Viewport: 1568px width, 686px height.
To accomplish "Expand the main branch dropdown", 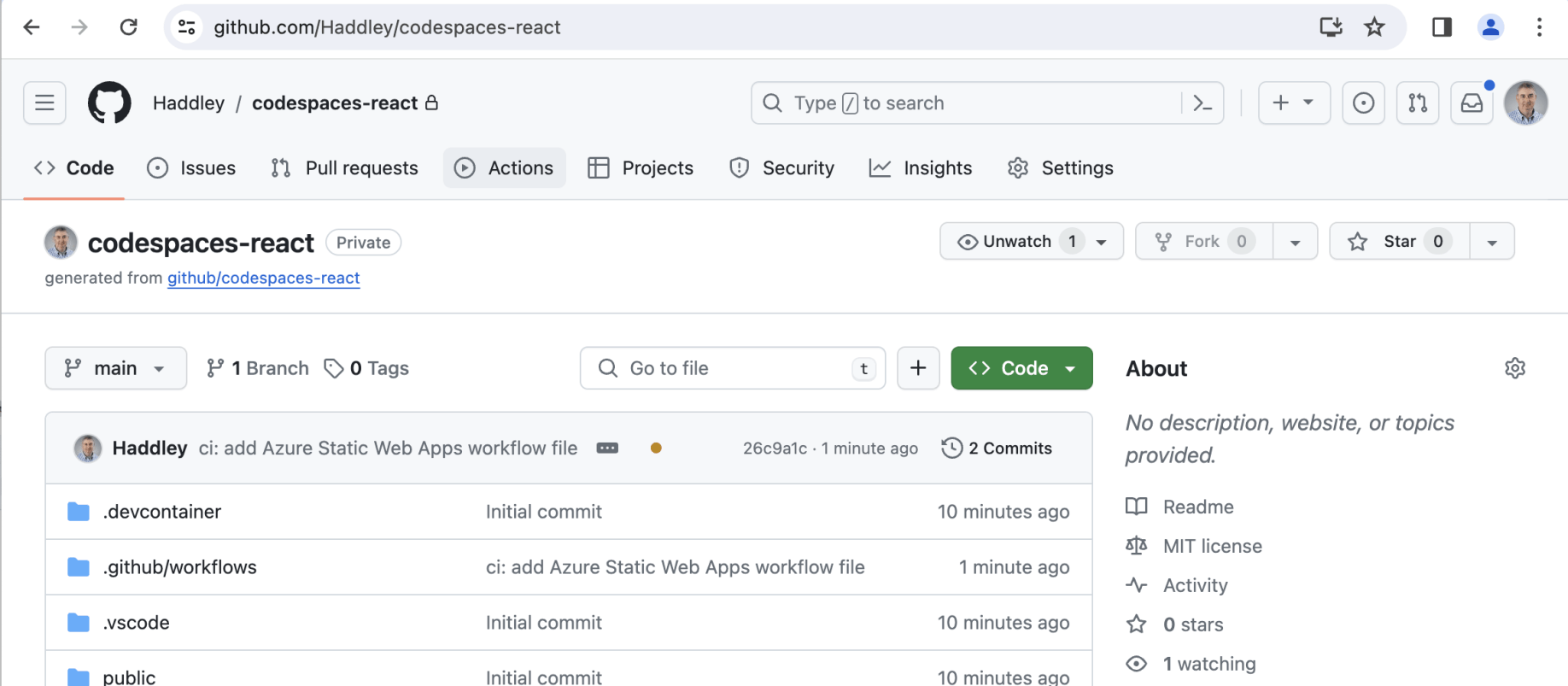I will click(x=115, y=368).
